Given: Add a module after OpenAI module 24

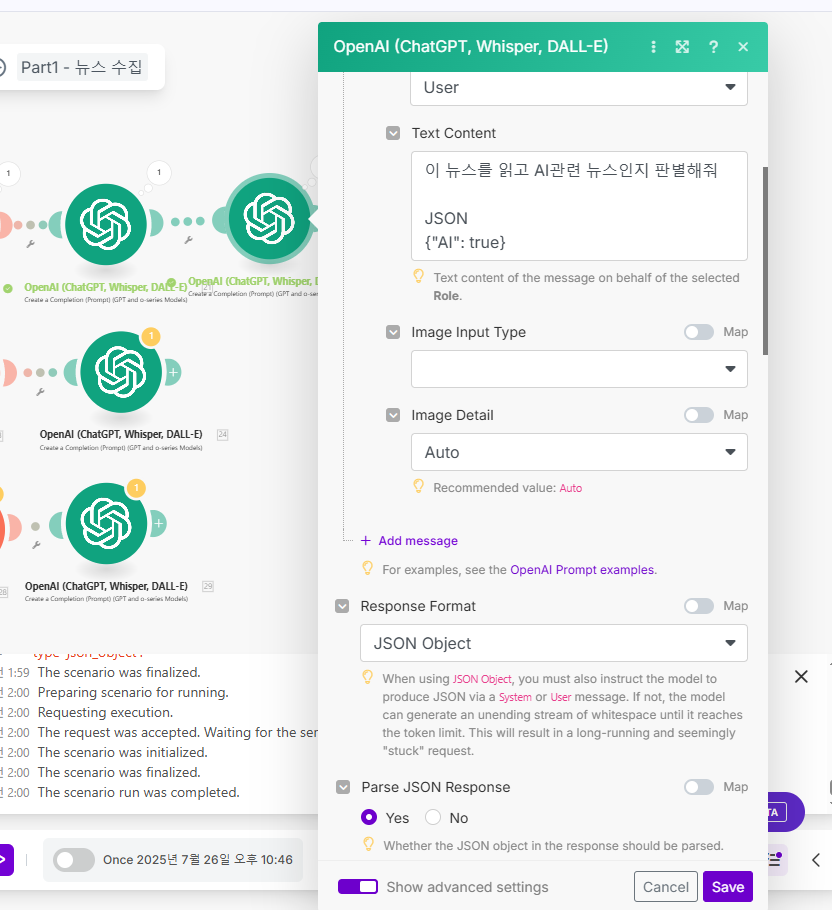Looking at the screenshot, I should point(173,372).
